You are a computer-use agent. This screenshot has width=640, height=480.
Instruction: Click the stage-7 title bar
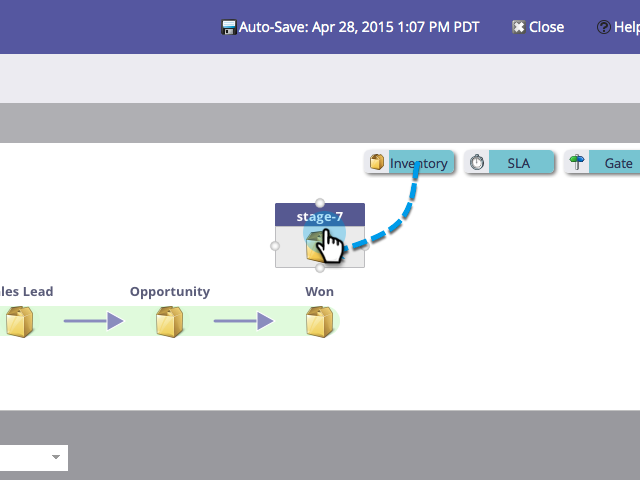point(320,216)
